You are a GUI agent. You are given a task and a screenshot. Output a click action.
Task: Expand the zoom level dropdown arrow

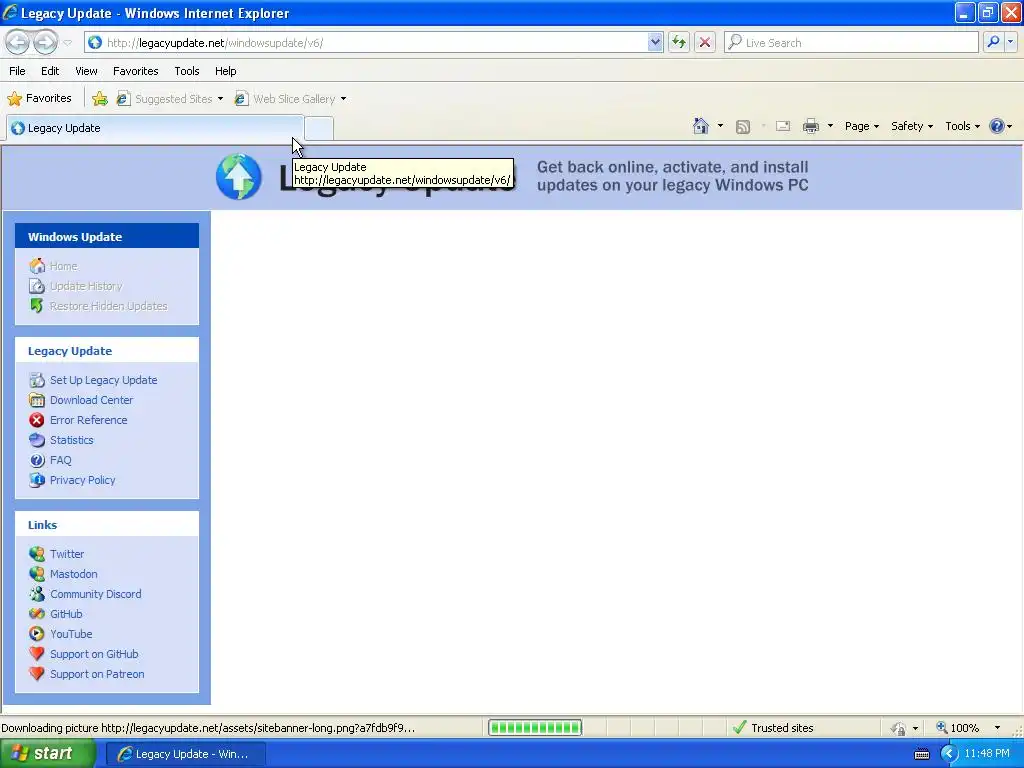pos(997,728)
